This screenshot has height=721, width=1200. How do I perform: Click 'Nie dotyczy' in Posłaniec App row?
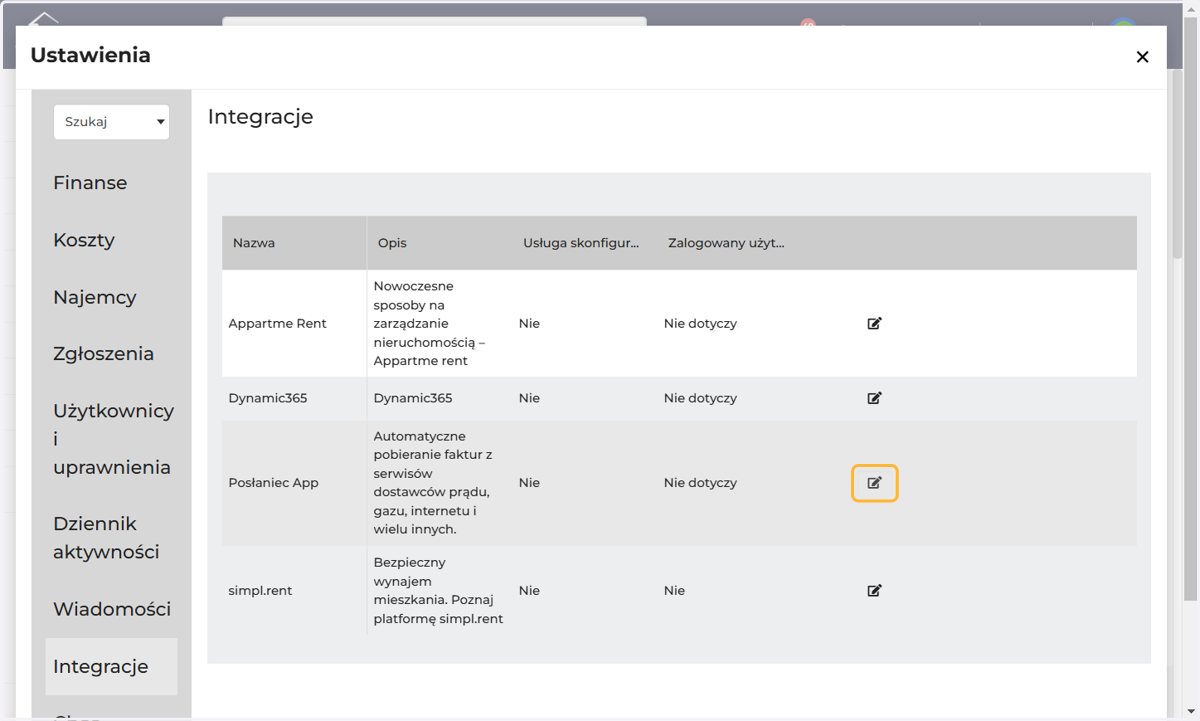(x=700, y=483)
